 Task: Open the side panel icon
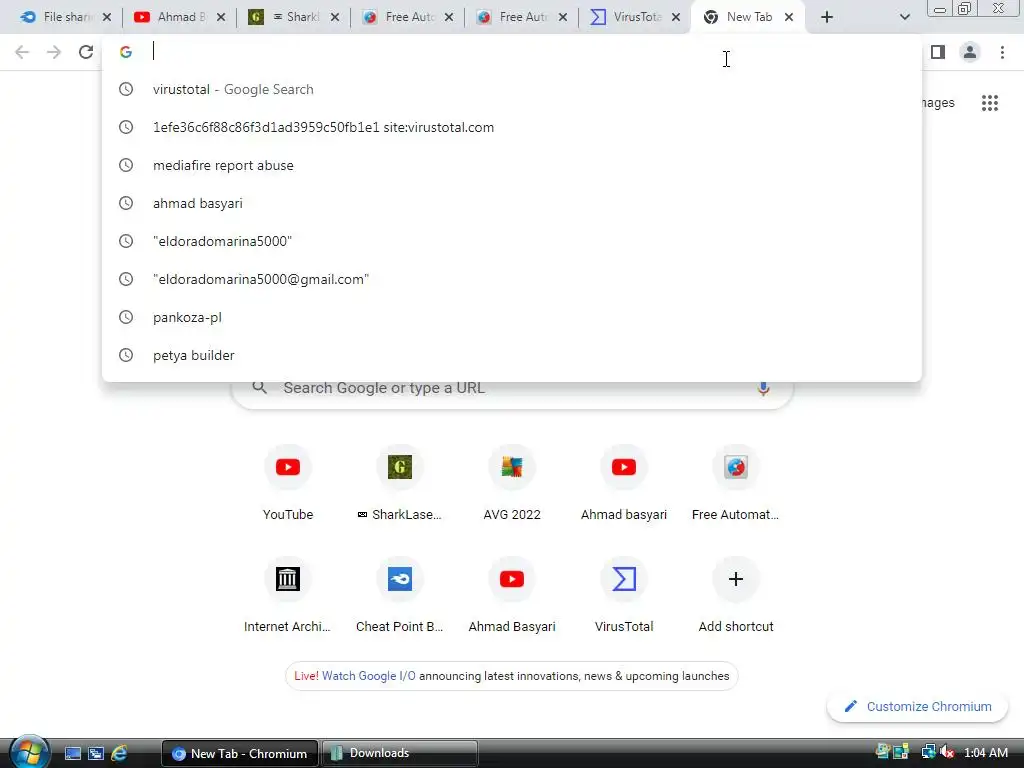[x=938, y=52]
